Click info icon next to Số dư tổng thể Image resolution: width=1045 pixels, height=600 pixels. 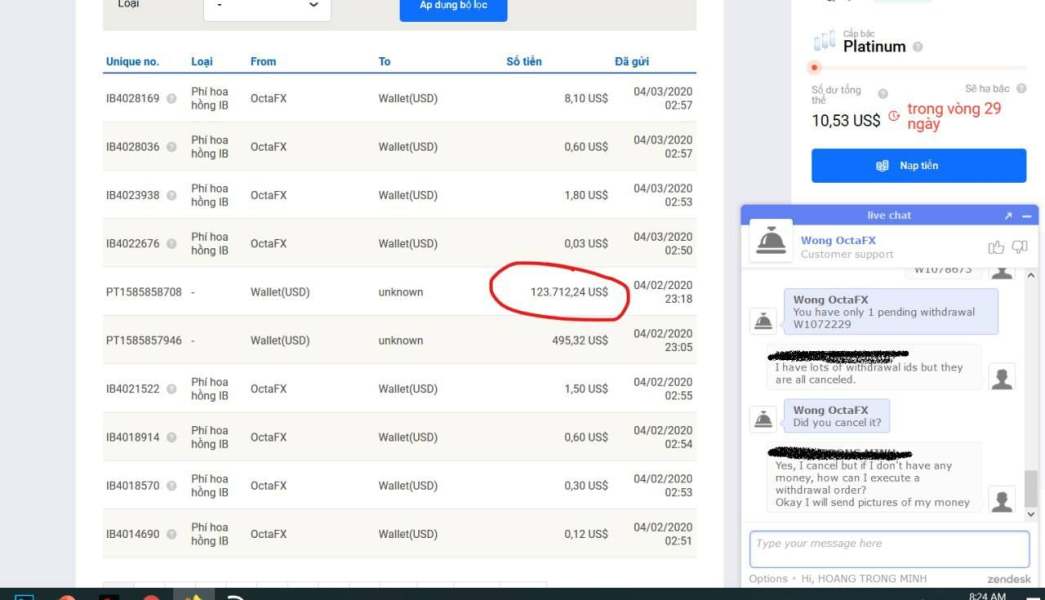pos(882,94)
